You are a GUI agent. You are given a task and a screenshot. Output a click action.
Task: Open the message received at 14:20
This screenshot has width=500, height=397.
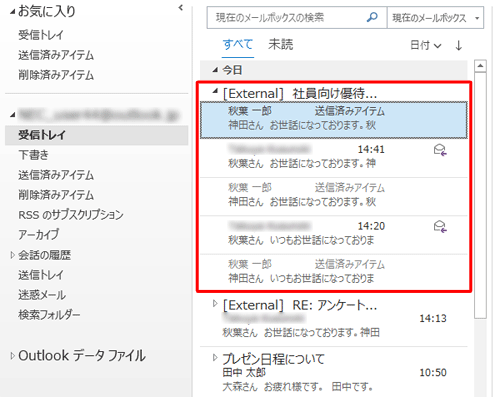pyautogui.click(x=334, y=235)
